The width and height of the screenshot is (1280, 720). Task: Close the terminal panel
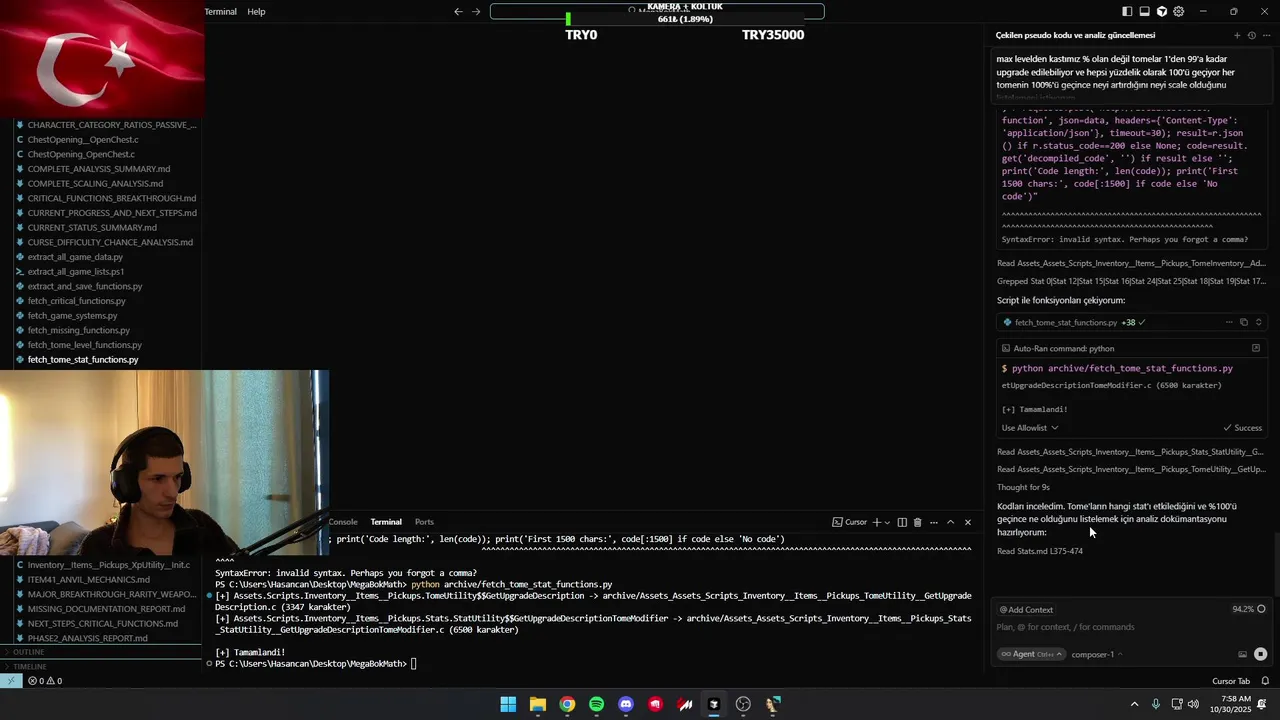point(967,522)
